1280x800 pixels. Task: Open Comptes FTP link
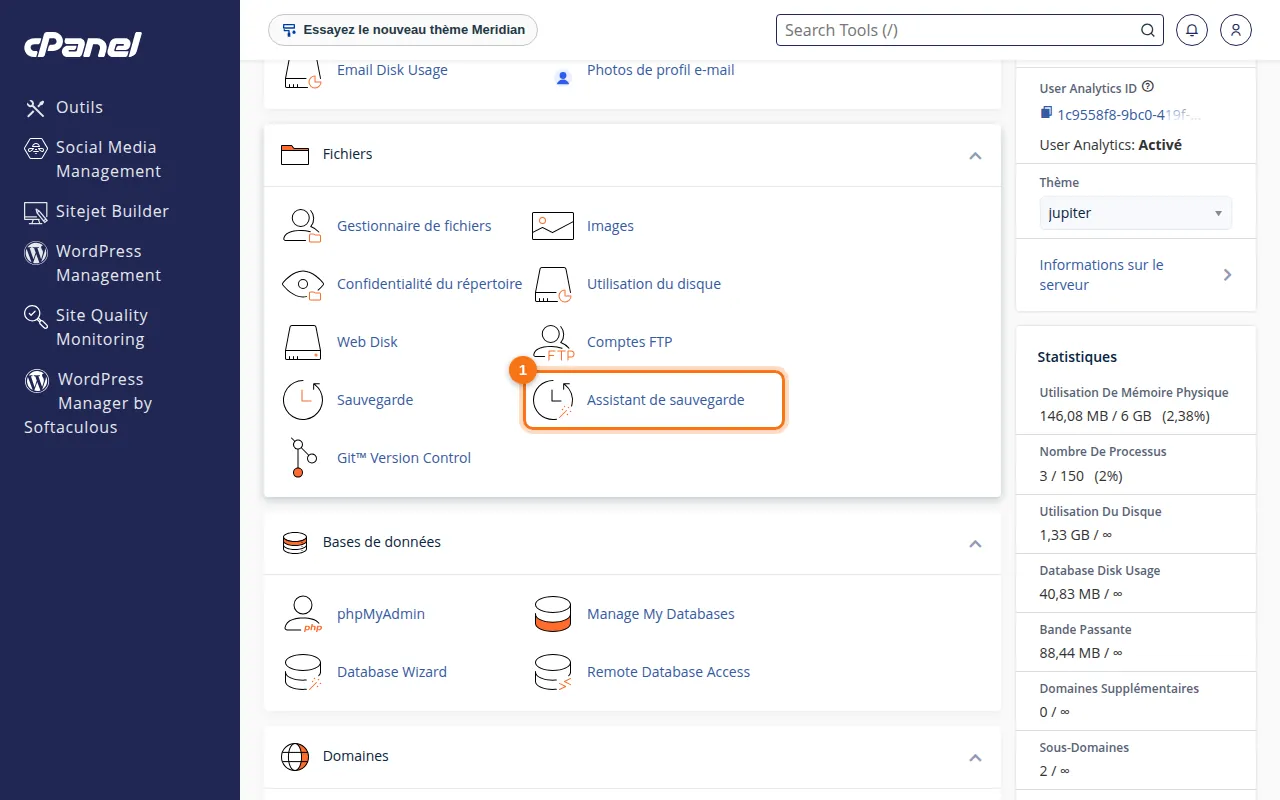pyautogui.click(x=629, y=342)
